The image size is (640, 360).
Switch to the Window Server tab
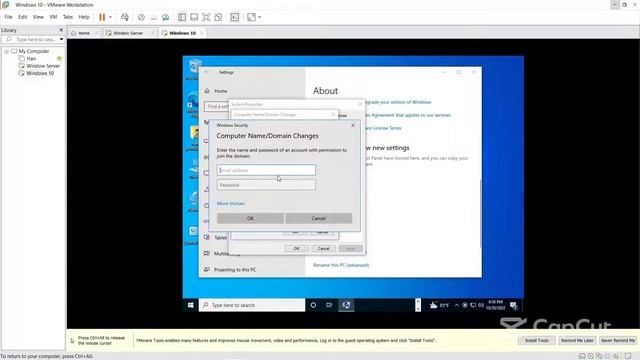(x=128, y=33)
